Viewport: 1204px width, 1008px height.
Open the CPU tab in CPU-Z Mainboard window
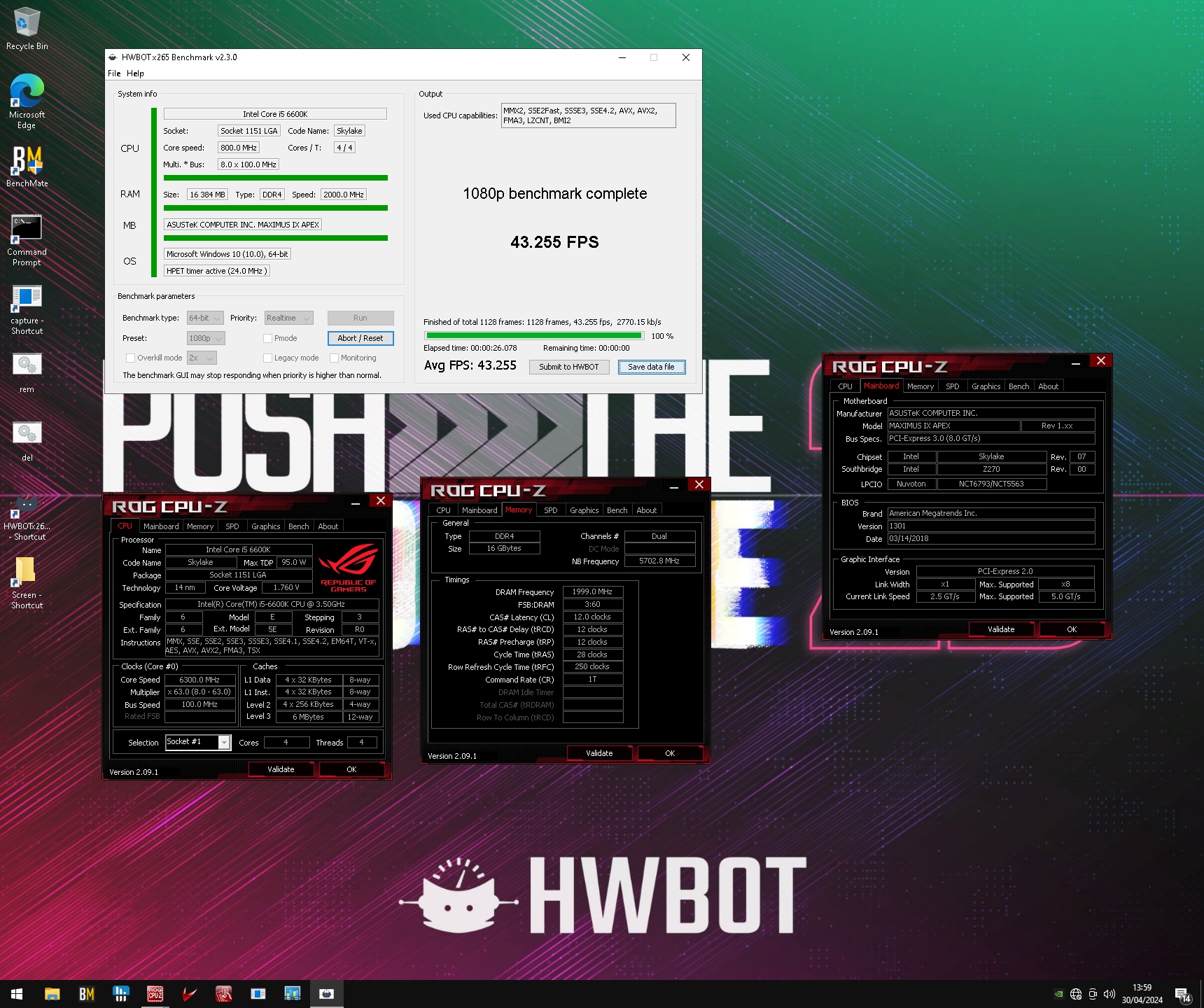click(846, 386)
